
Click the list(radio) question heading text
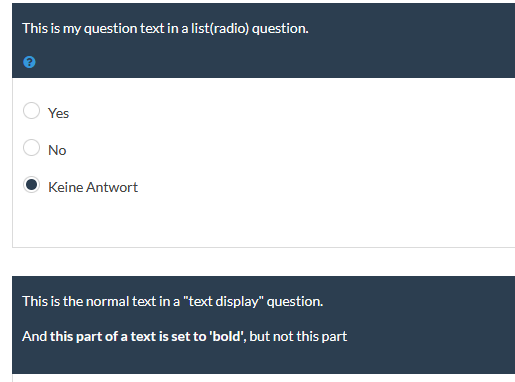click(165, 29)
